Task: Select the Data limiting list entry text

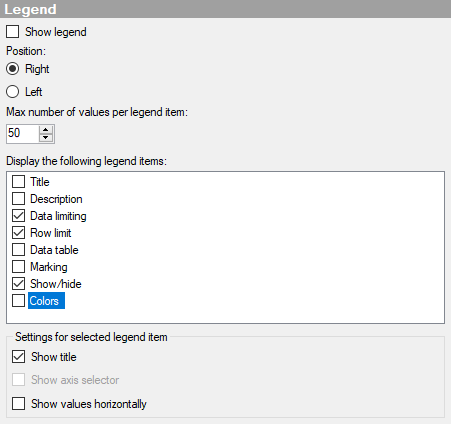Action: coord(58,216)
